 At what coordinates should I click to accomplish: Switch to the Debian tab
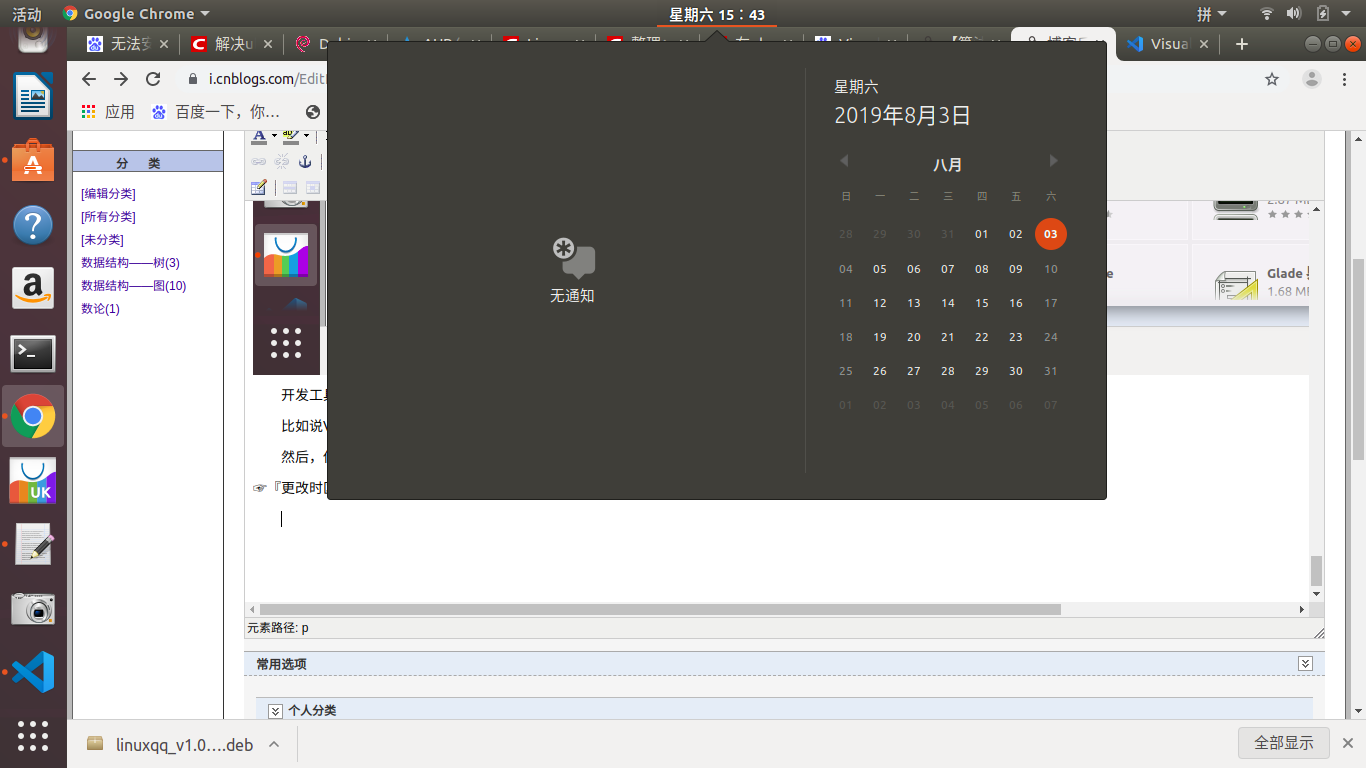[x=335, y=44]
